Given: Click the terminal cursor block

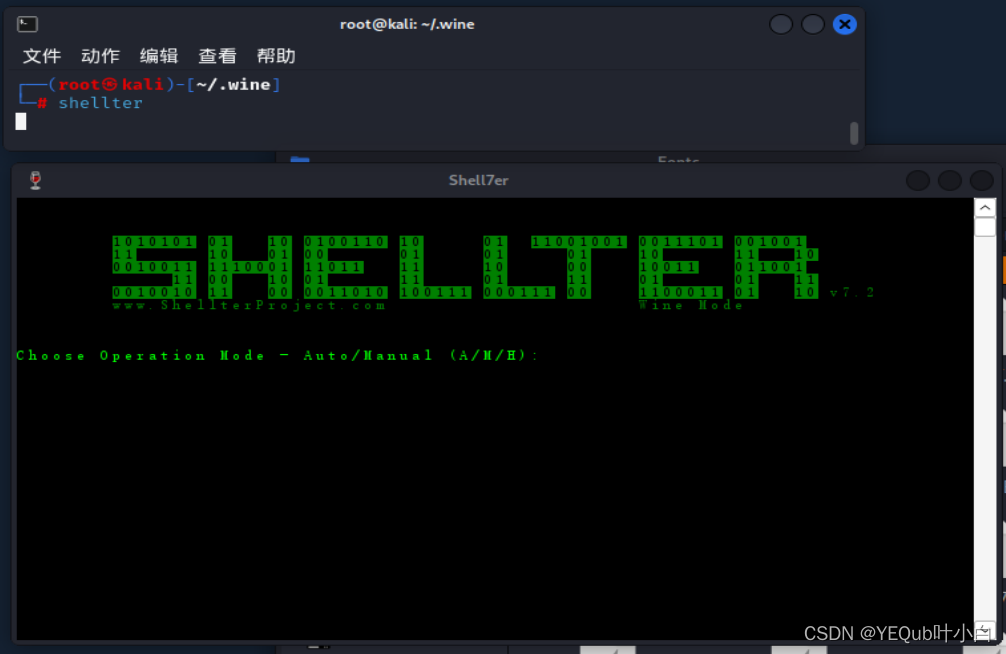Looking at the screenshot, I should 21,121.
